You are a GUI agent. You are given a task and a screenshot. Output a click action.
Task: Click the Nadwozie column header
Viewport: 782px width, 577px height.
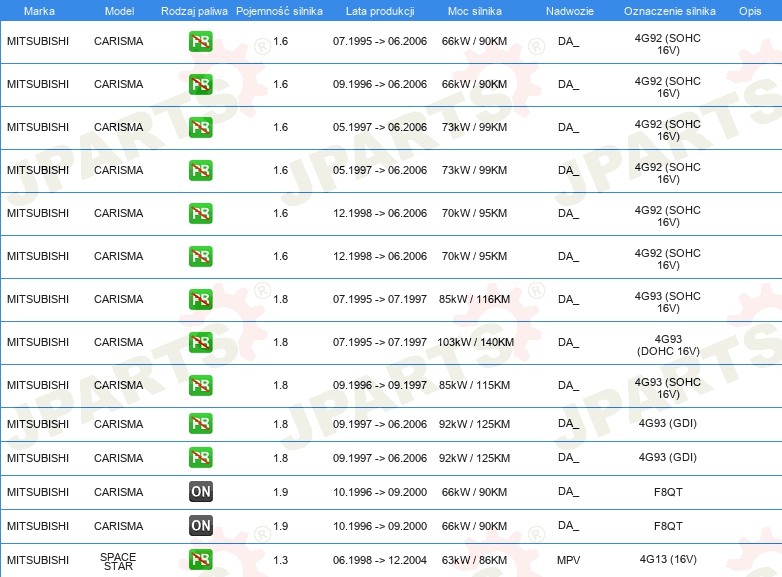(x=570, y=11)
